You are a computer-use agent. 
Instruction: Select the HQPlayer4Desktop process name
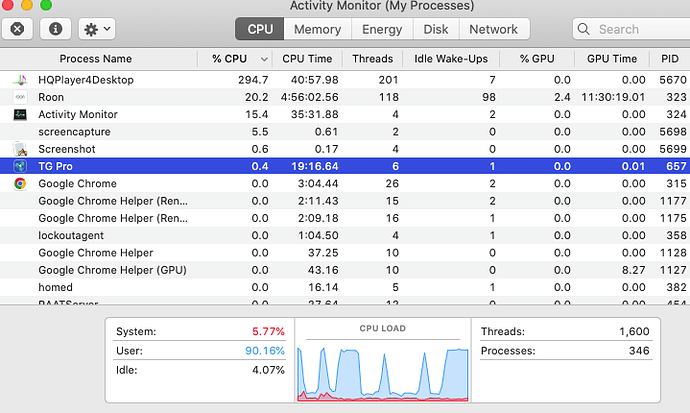(x=86, y=80)
